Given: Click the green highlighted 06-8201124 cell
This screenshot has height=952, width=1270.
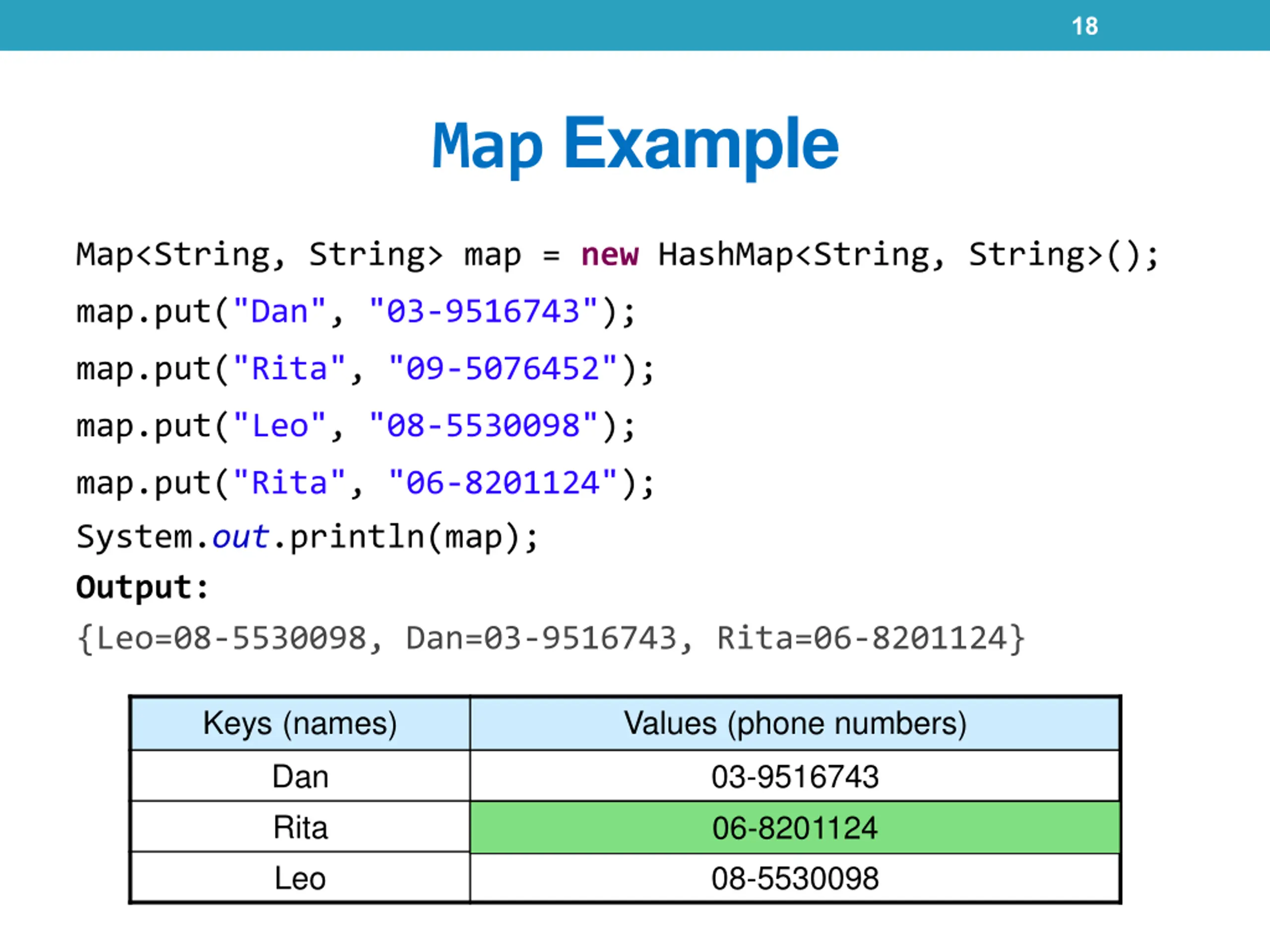Looking at the screenshot, I should (795, 828).
